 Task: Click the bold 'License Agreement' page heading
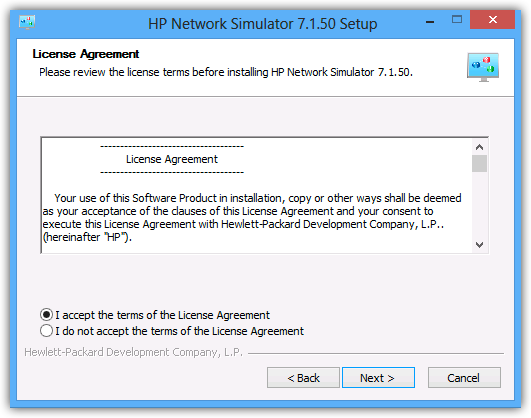pyautogui.click(x=86, y=54)
